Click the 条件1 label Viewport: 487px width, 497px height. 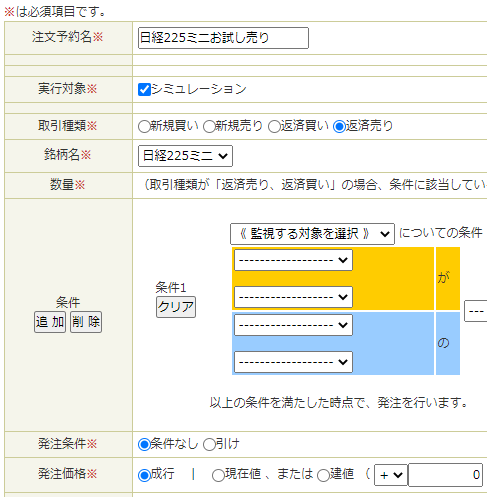click(x=171, y=288)
